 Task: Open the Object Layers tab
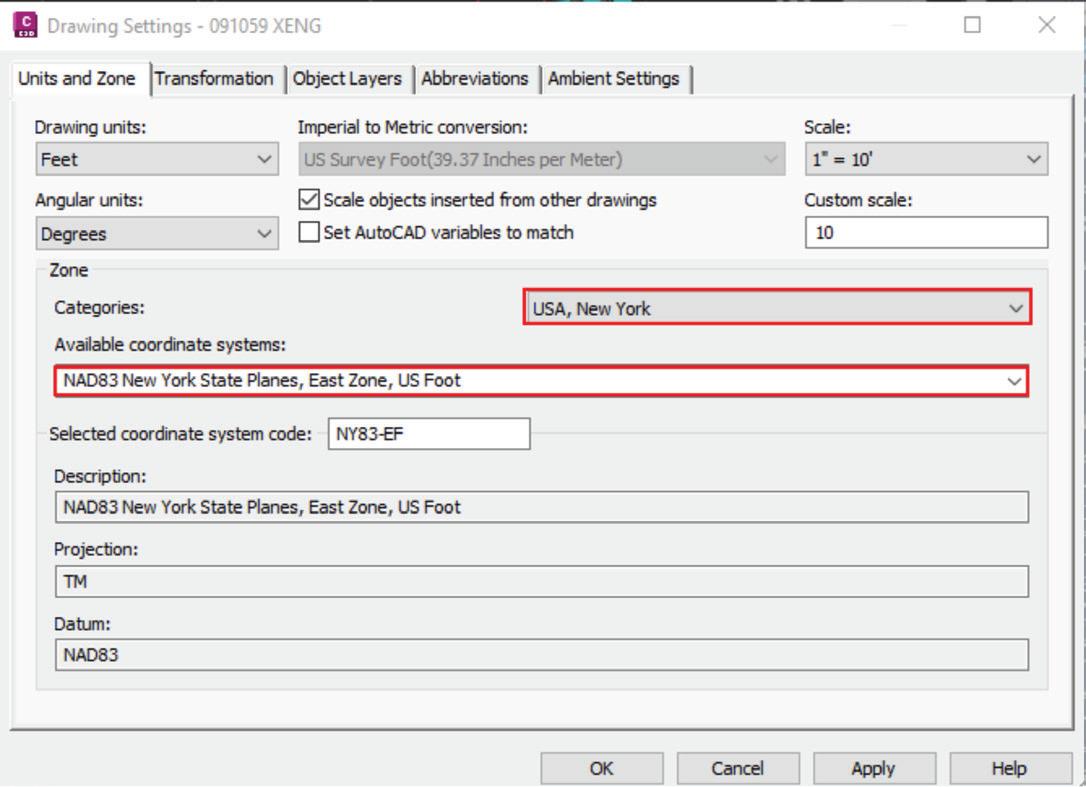pos(347,79)
